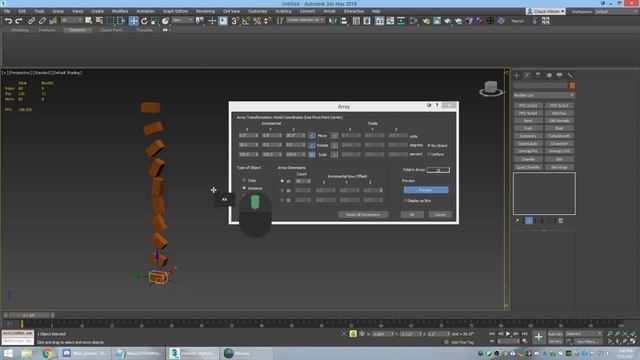Click the Rotate totals arrow button
The height and width of the screenshot is (360, 640).
click(334, 145)
